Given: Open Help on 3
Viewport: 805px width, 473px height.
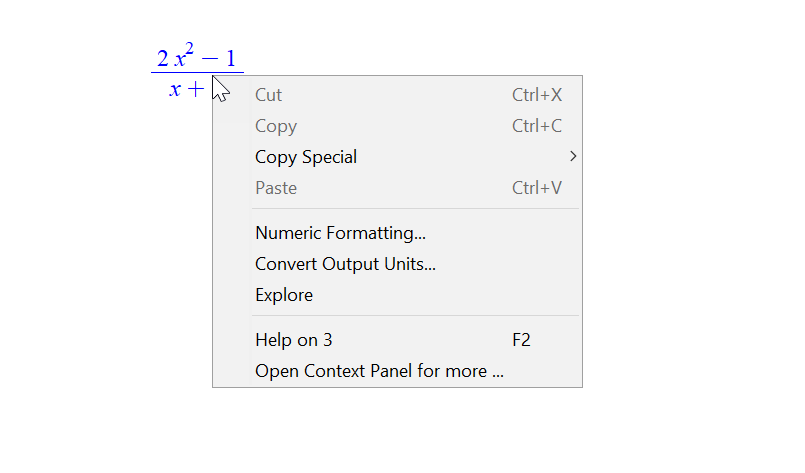Looking at the screenshot, I should (x=397, y=340).
